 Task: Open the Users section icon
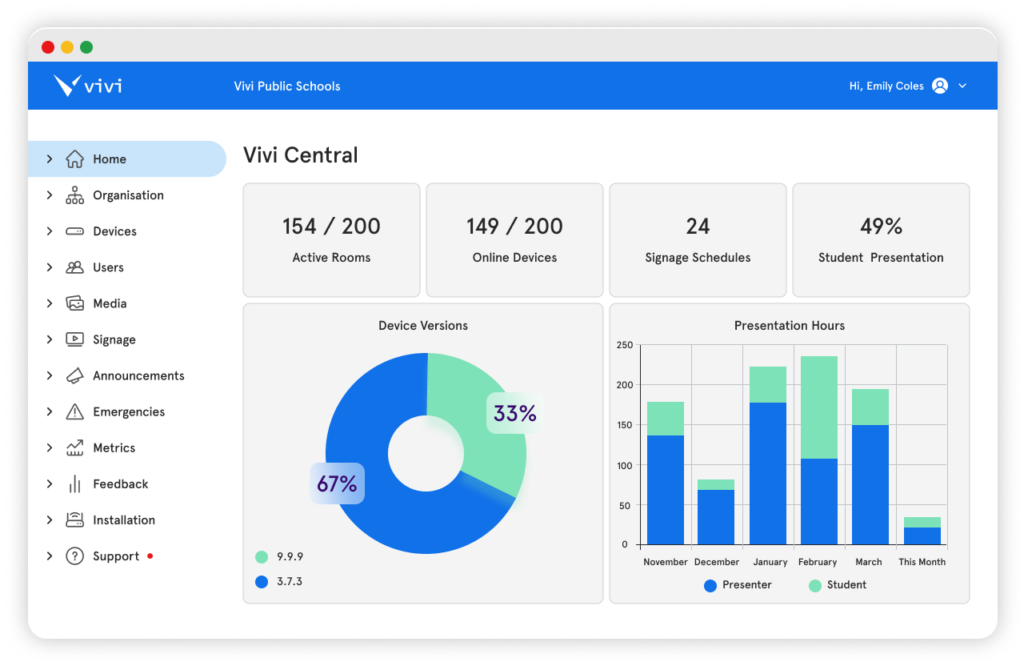tap(75, 267)
